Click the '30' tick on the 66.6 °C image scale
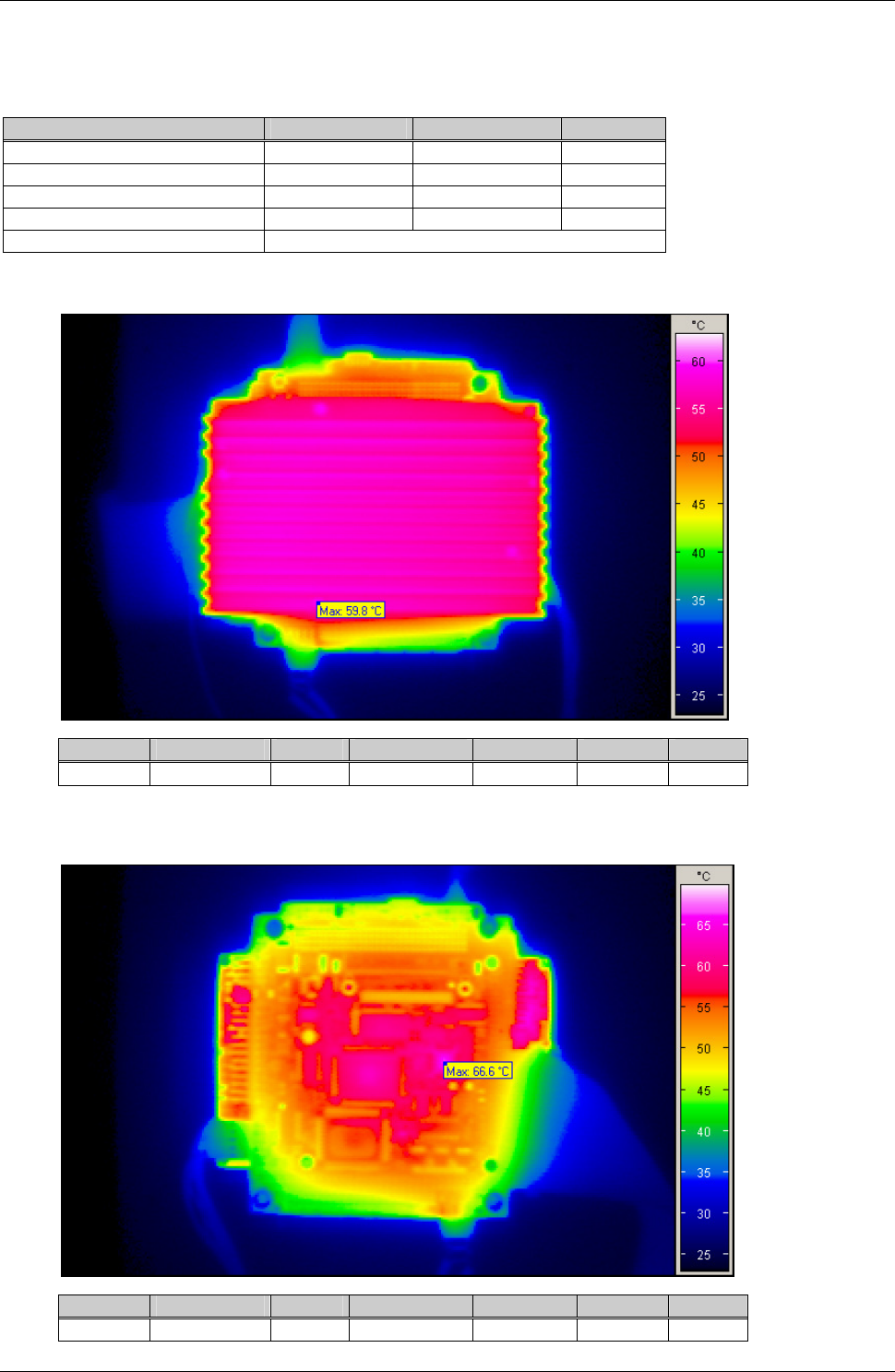This screenshot has width=895, height=1372. pos(704,1214)
